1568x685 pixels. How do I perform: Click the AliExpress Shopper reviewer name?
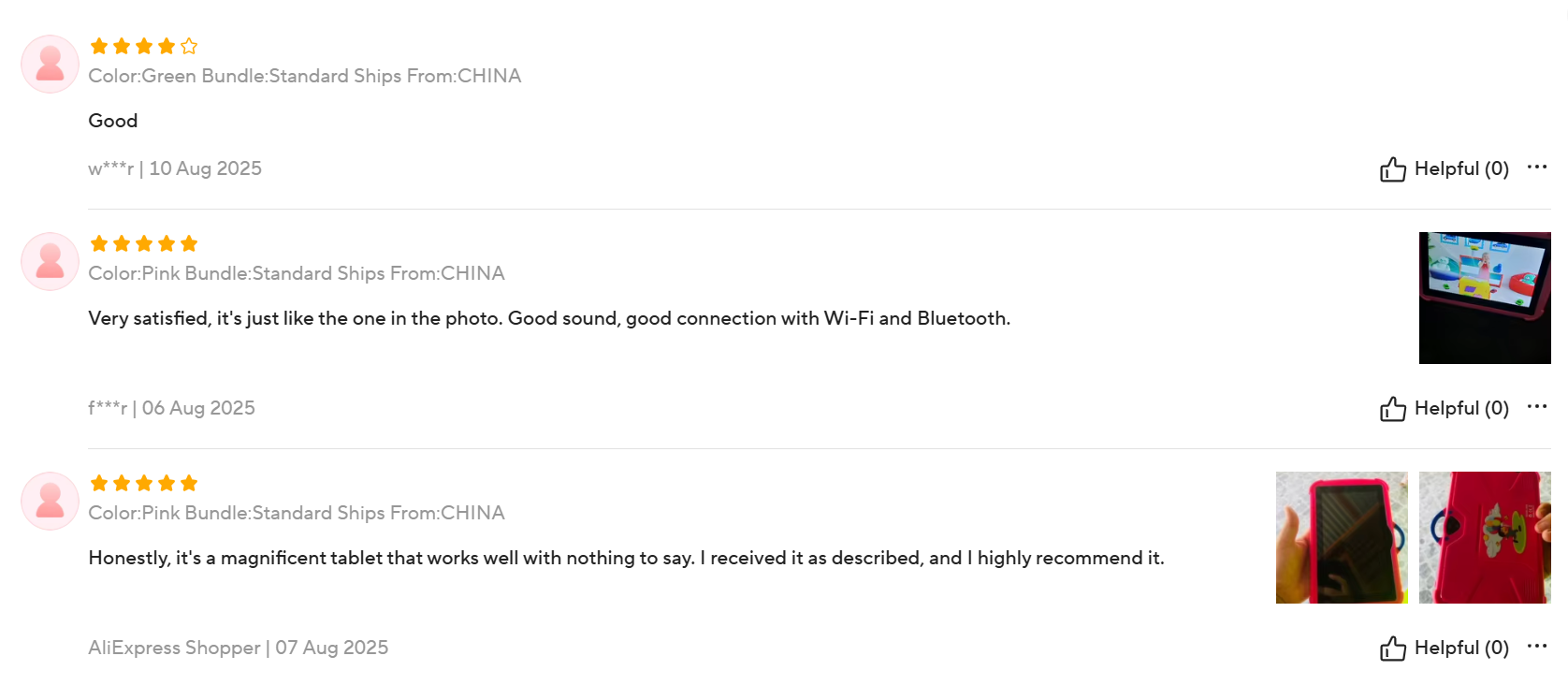pos(174,649)
